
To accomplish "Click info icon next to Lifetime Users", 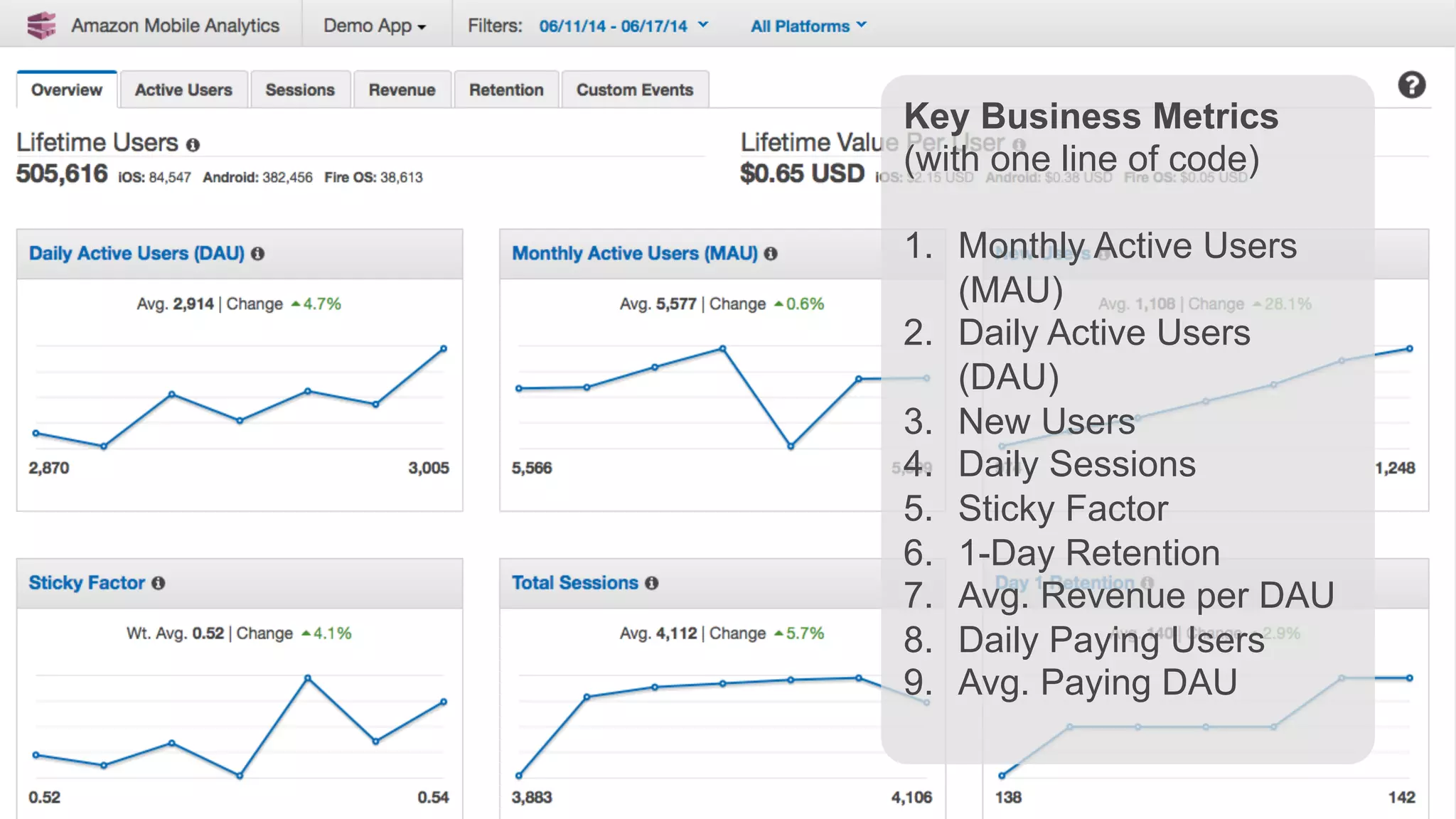I will tap(193, 145).
